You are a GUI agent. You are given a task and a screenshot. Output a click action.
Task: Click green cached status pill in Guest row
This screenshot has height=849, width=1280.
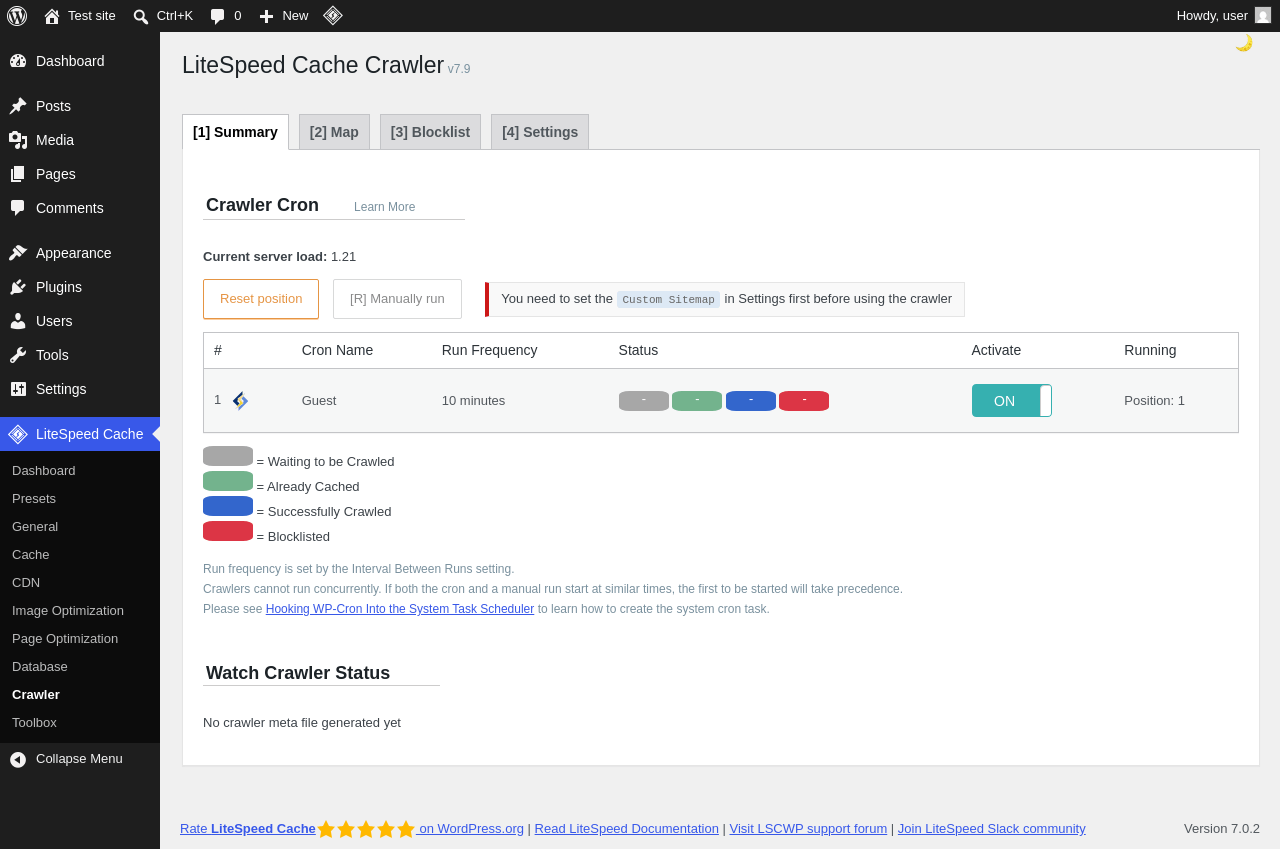[697, 401]
